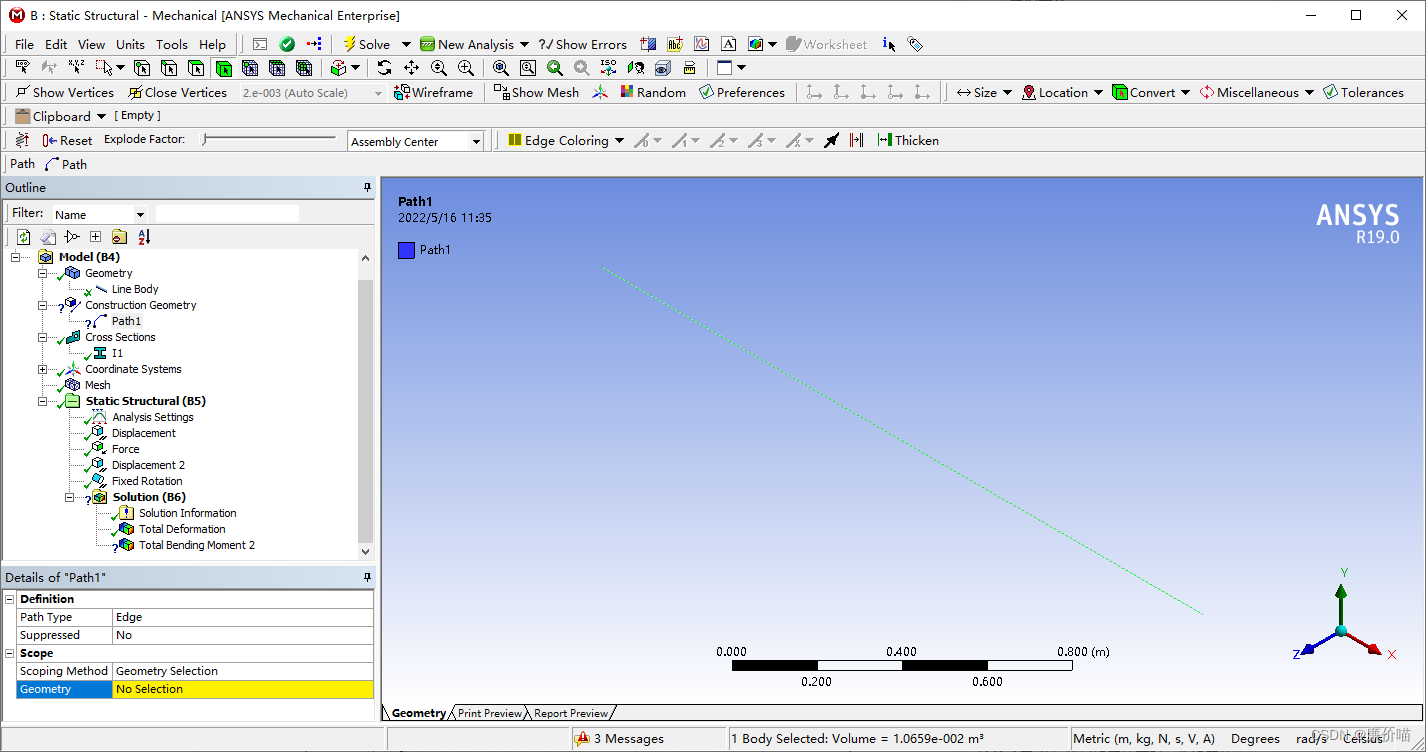Viewport: 1426px width, 752px height.
Task: Click the coordinate triad icon next to Random
Action: coord(600,92)
